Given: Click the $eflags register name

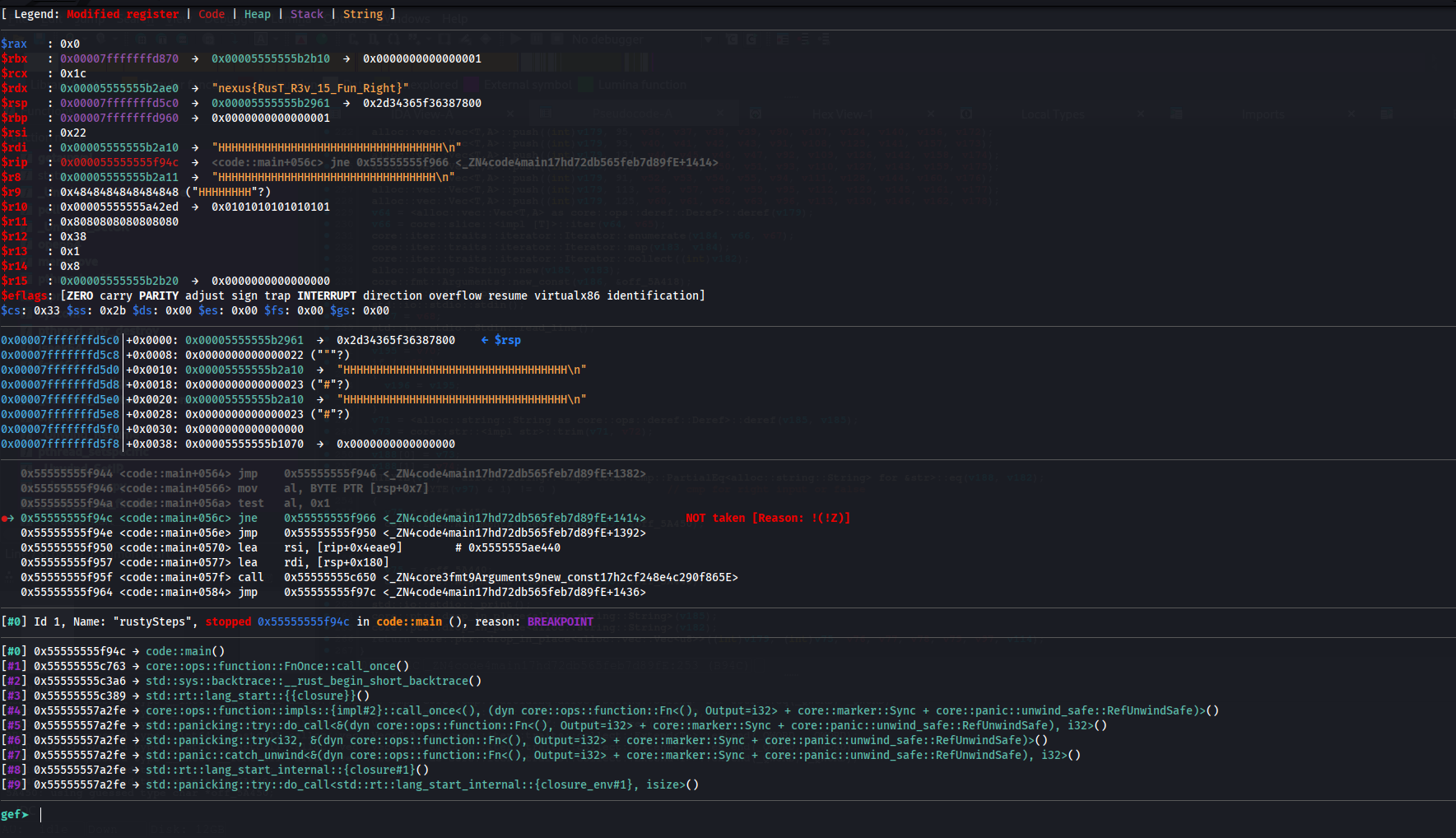Looking at the screenshot, I should (x=24, y=296).
